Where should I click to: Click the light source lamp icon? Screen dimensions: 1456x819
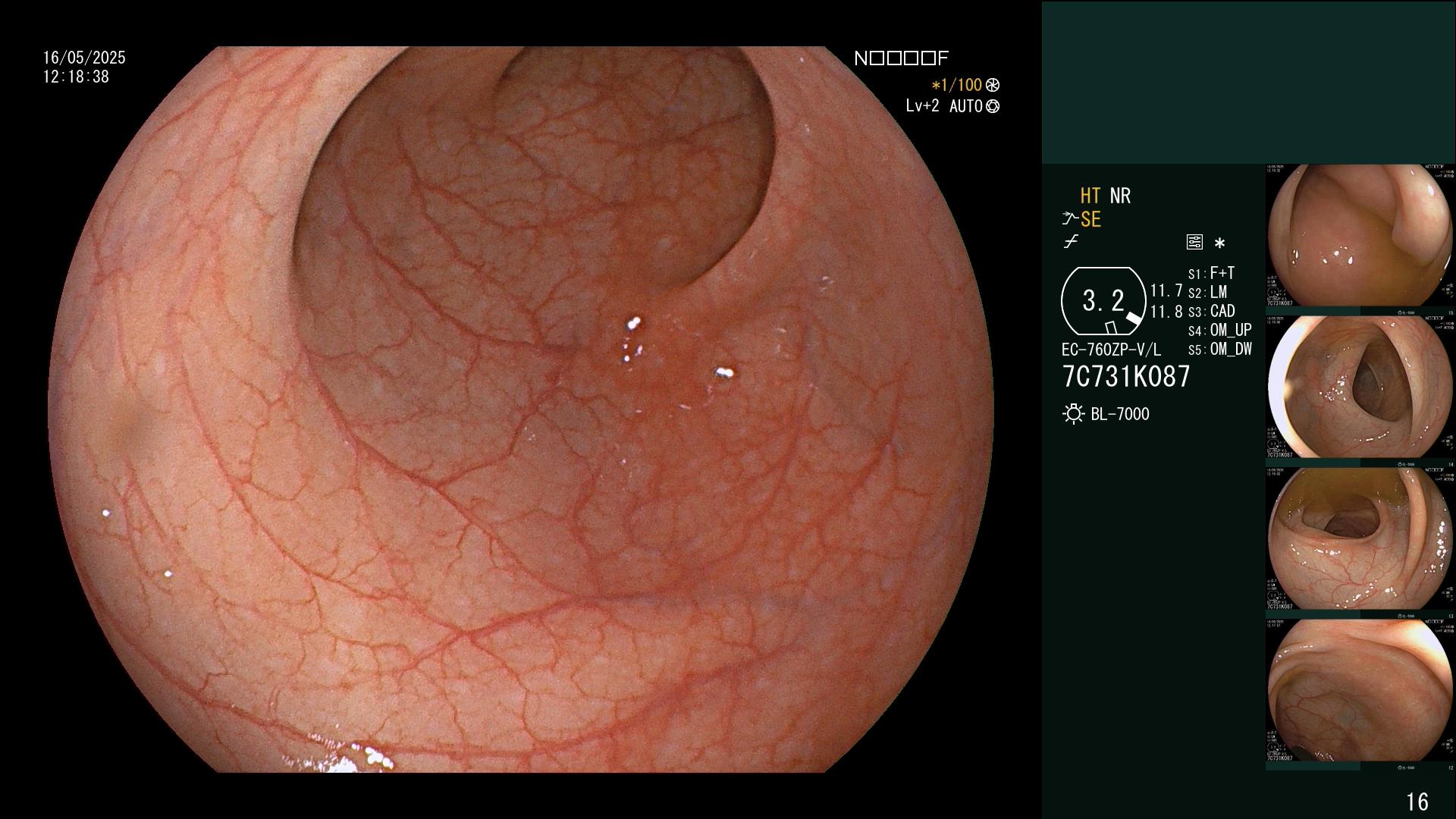click(1074, 414)
